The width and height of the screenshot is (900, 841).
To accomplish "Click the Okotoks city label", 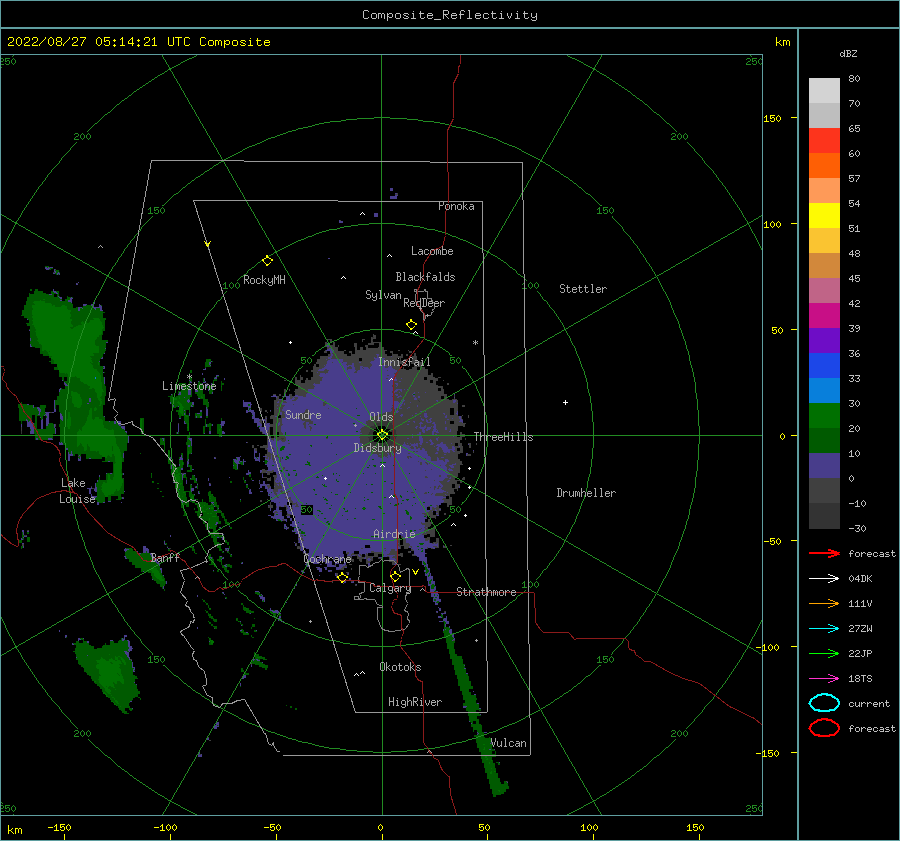I will tap(400, 666).
